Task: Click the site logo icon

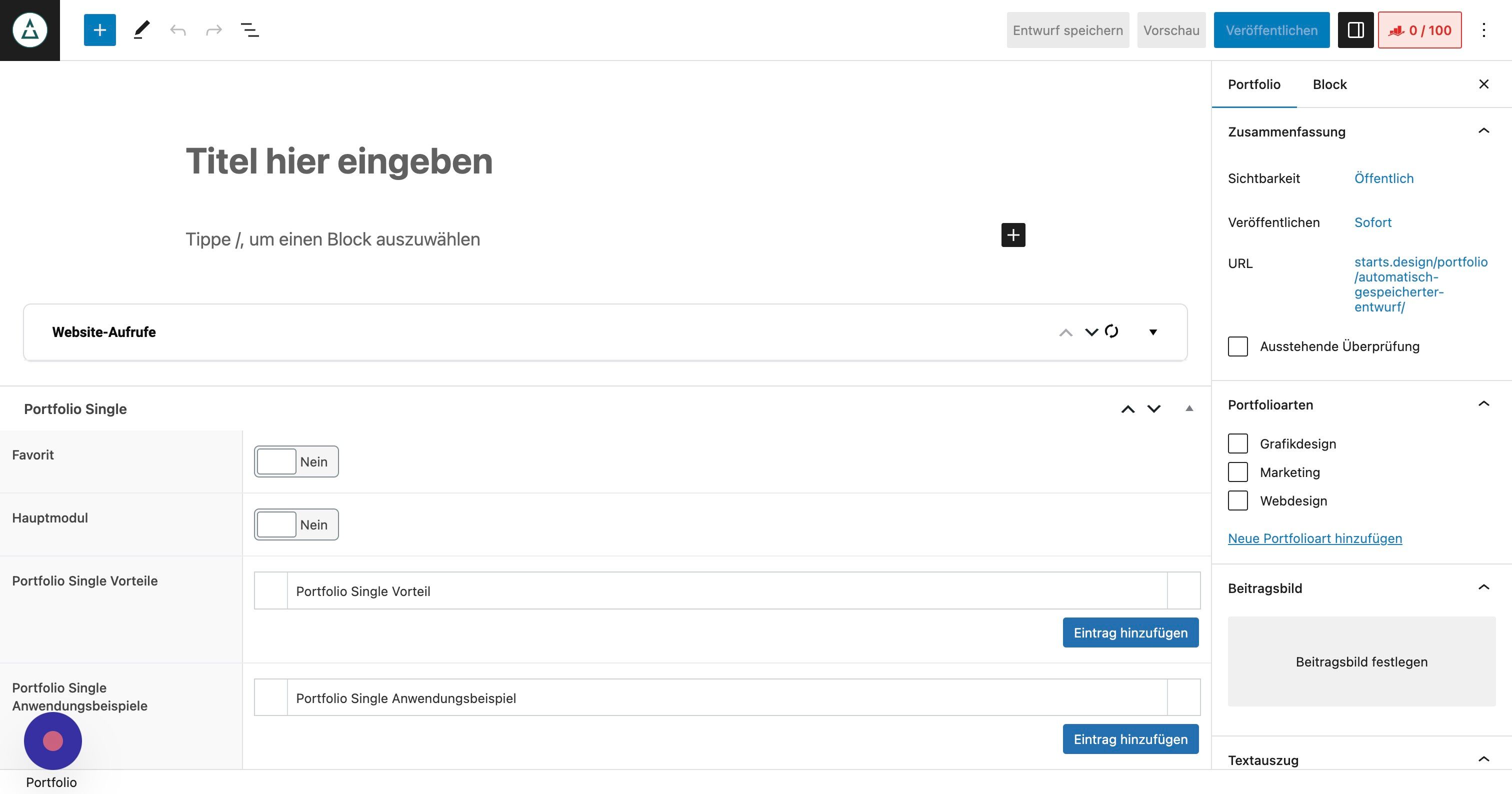Action: click(x=30, y=30)
